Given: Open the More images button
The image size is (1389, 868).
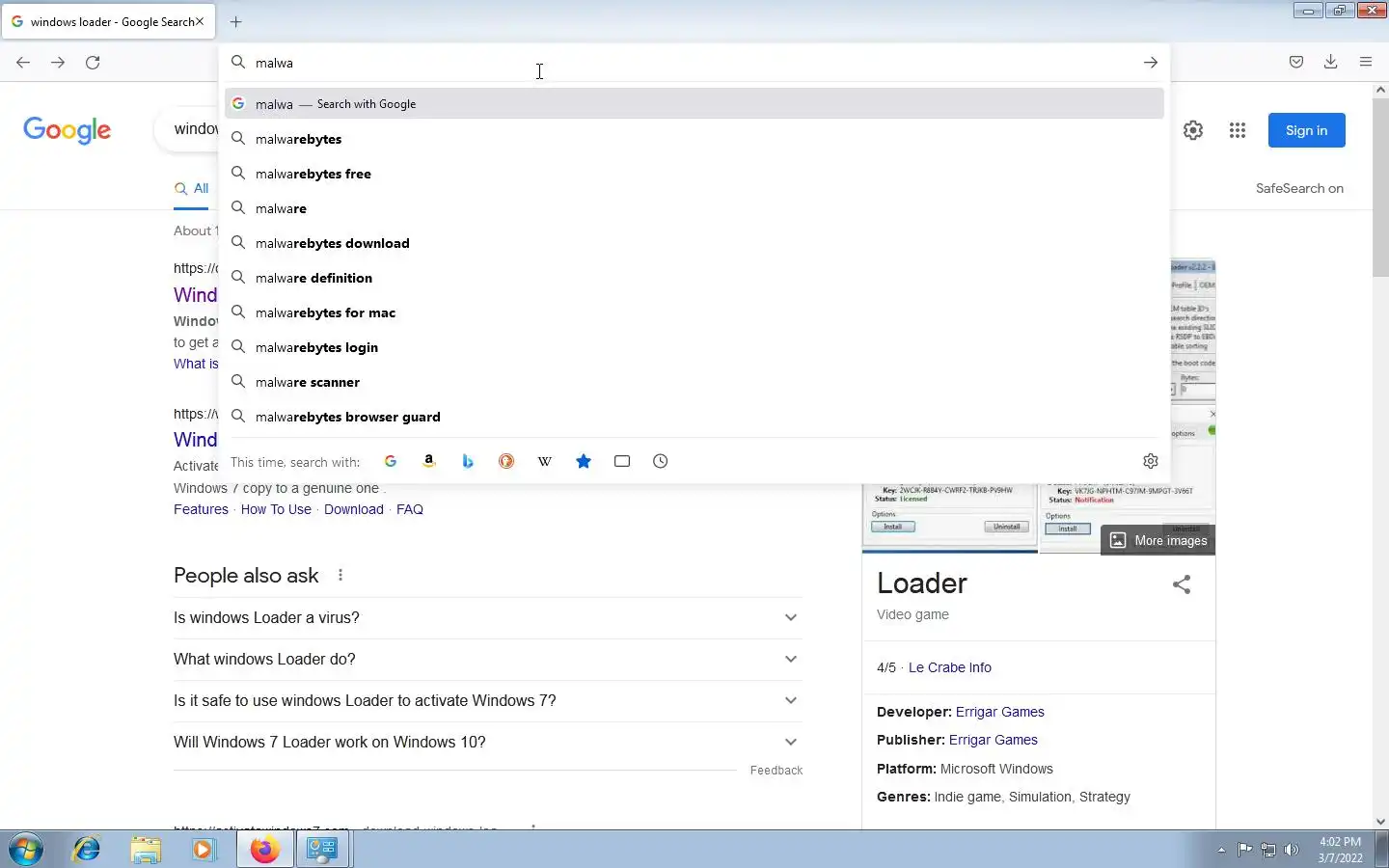Looking at the screenshot, I should pyautogui.click(x=1158, y=540).
